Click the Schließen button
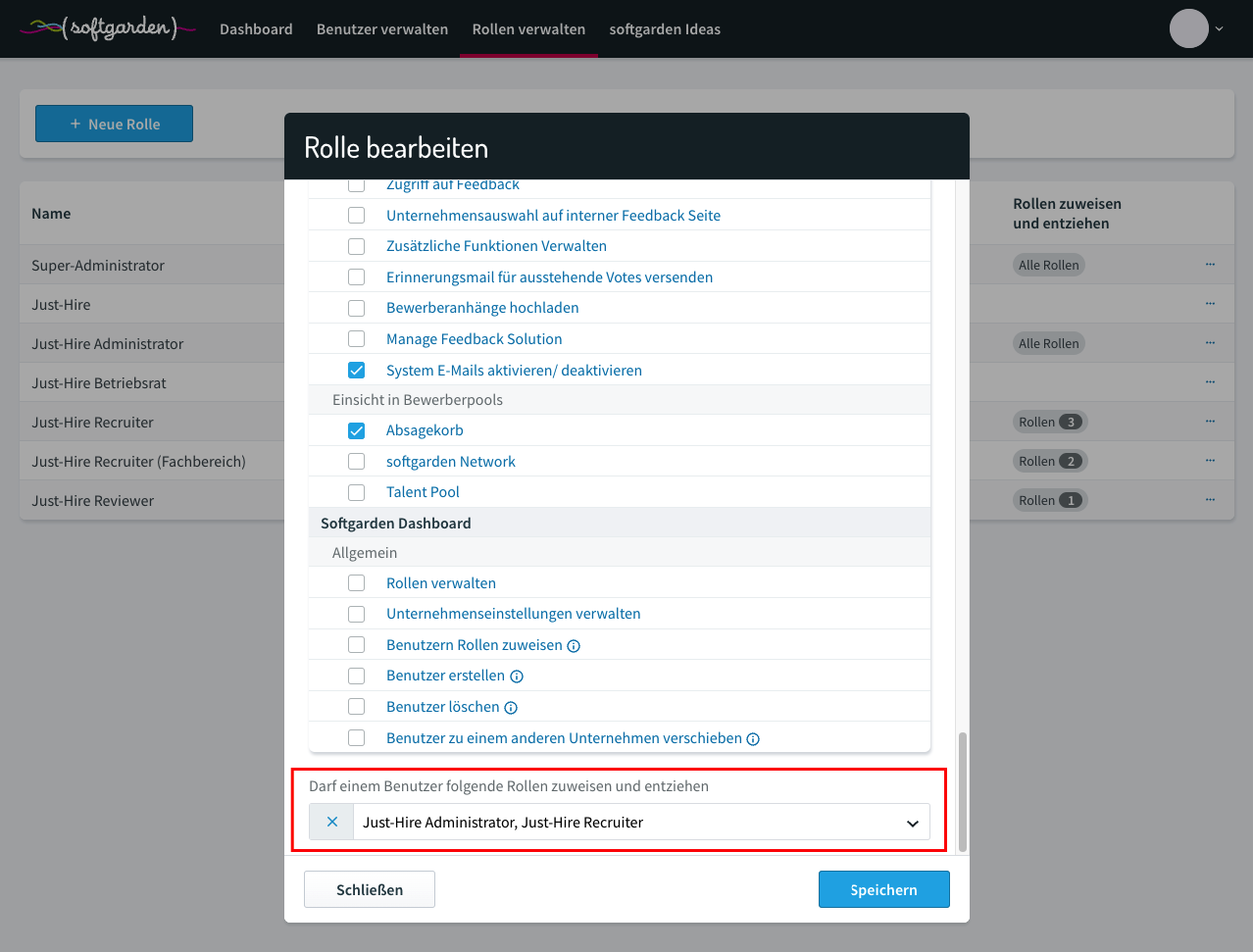Screen dimensions: 1253x952 click(x=370, y=889)
